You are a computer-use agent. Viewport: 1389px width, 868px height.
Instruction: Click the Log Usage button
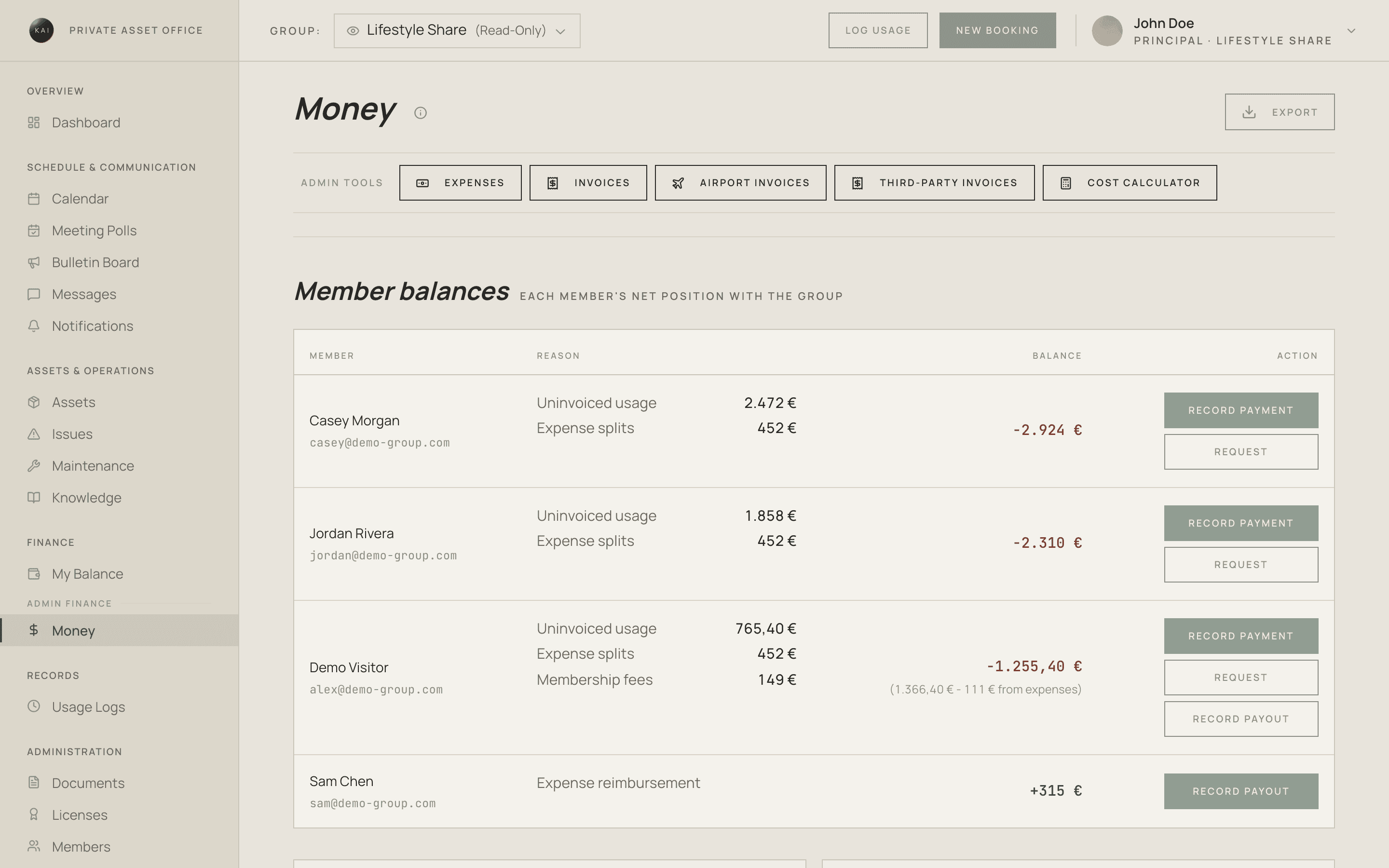(878, 30)
